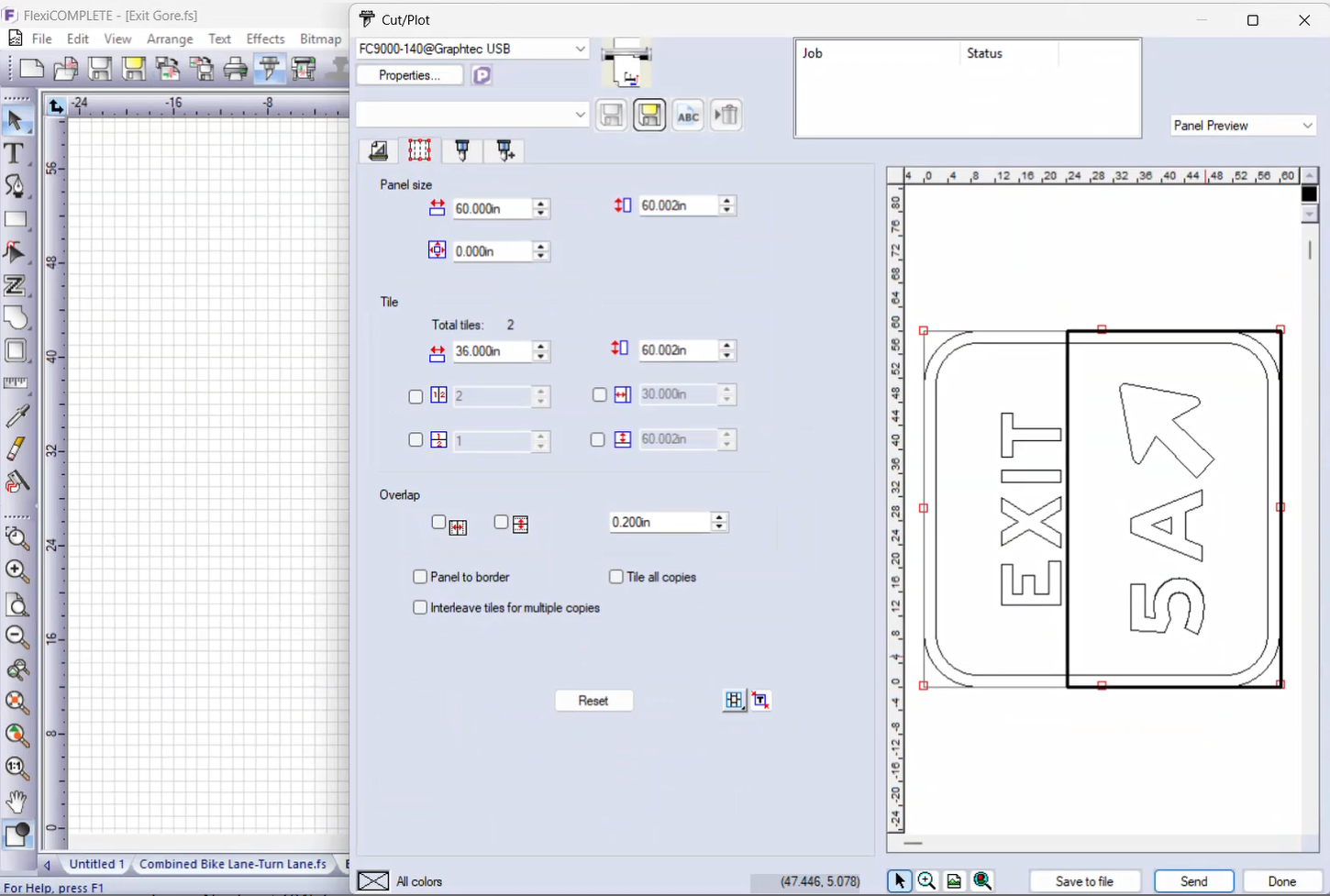Select the Text tool in left toolbox

[15, 153]
